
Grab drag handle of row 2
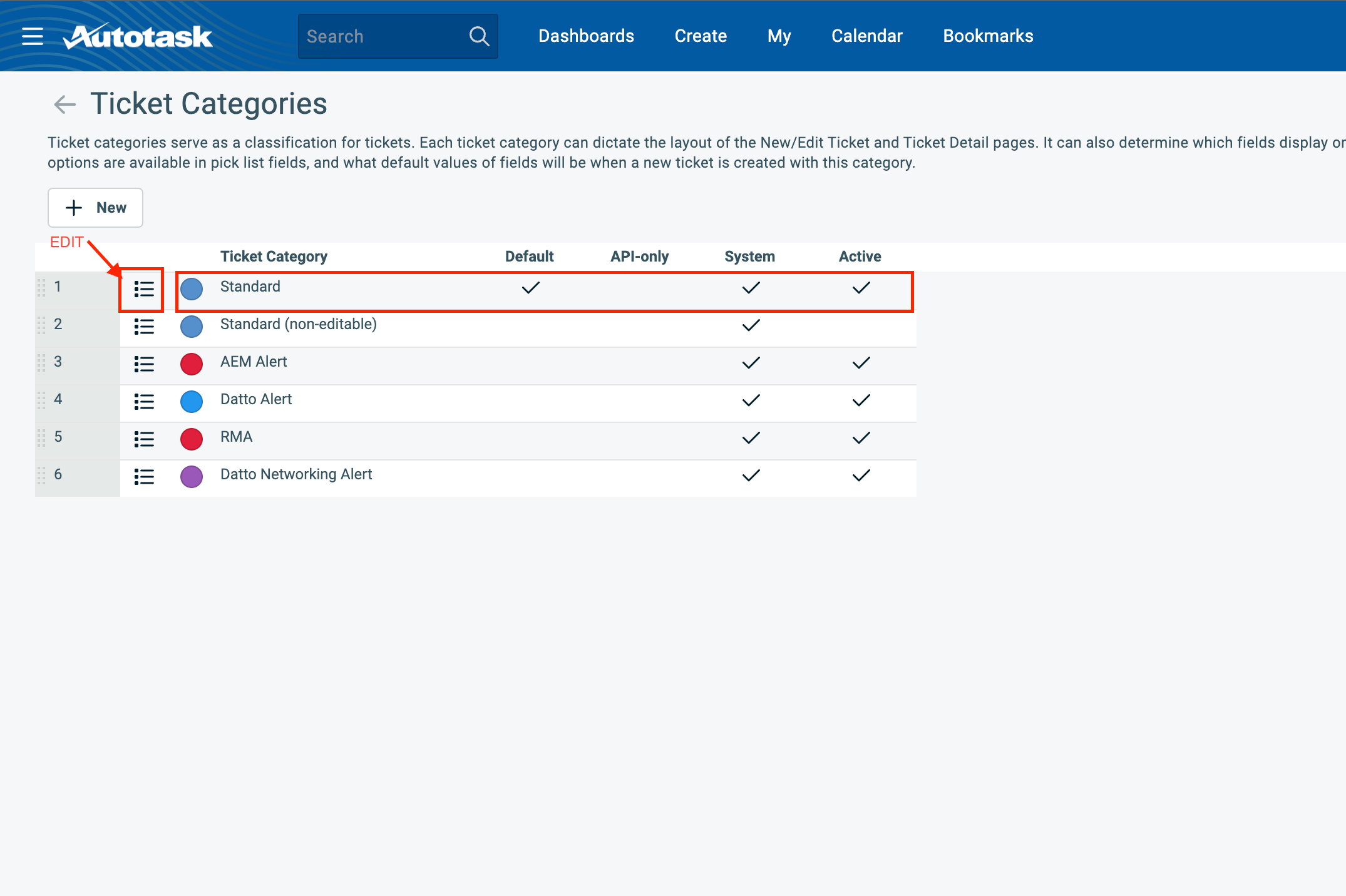click(x=41, y=325)
